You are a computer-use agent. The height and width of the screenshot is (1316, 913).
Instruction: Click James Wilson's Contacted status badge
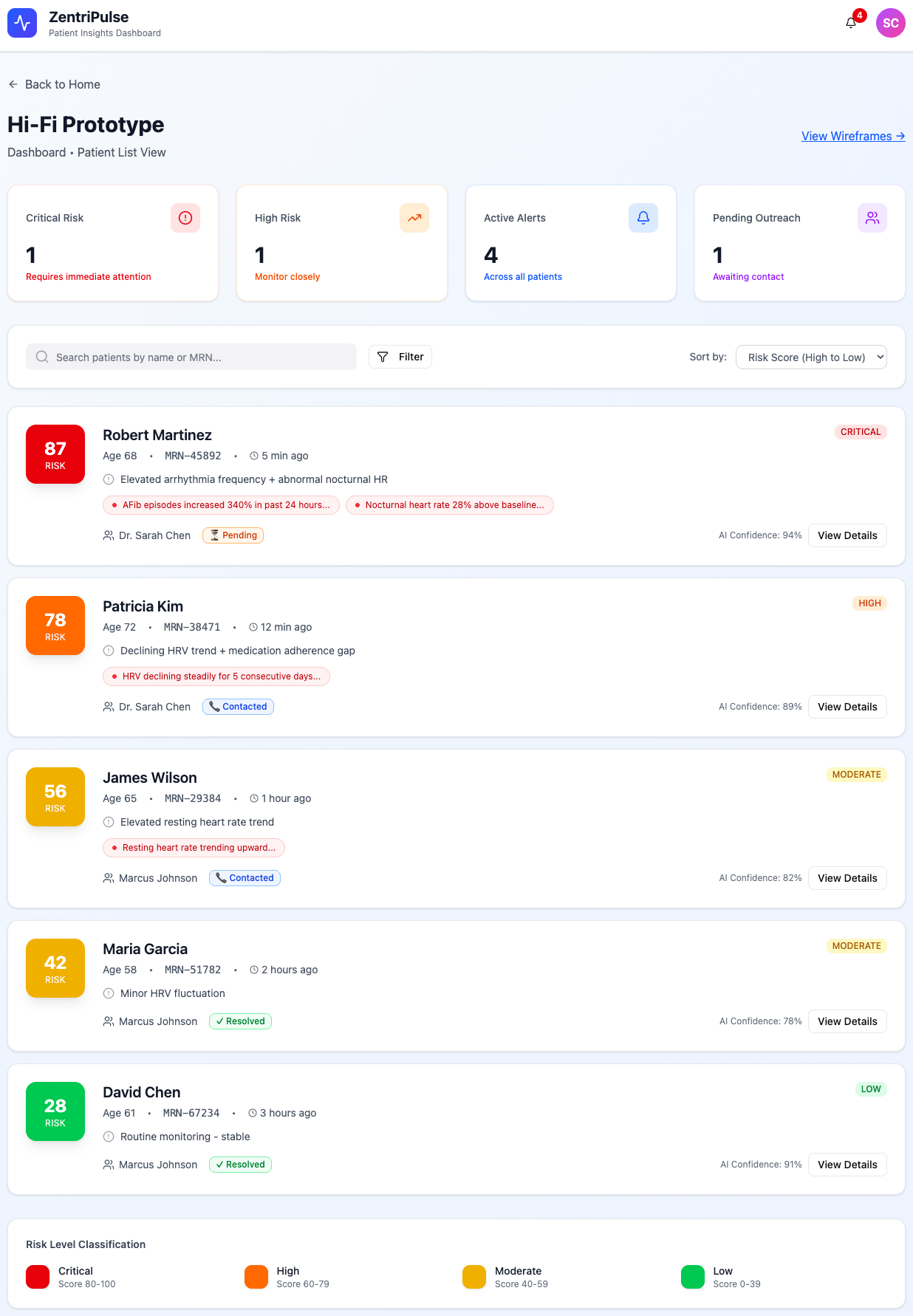245,878
